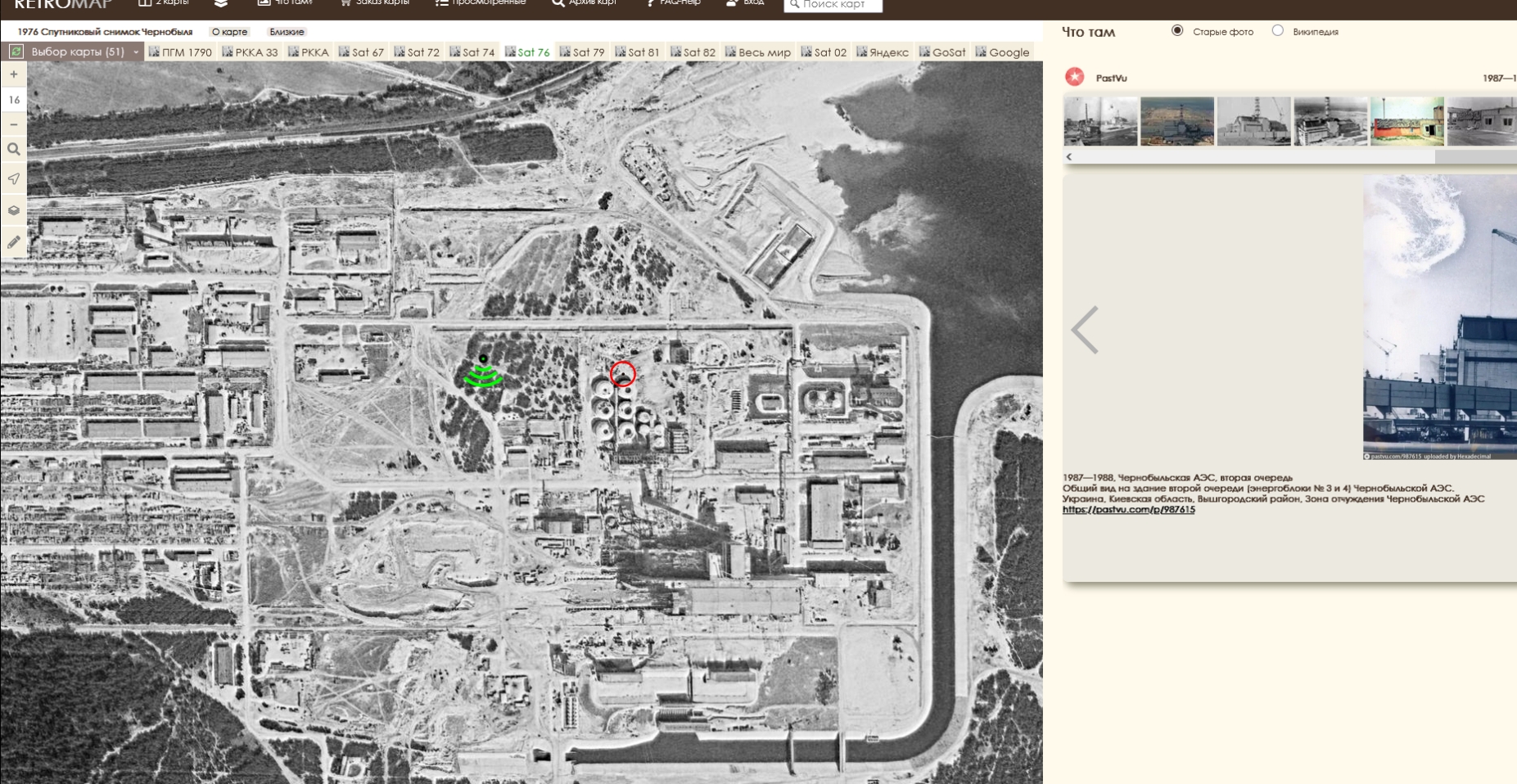Open the Вход login menu item
Image resolution: width=1517 pixels, height=784 pixels.
(745, 3)
